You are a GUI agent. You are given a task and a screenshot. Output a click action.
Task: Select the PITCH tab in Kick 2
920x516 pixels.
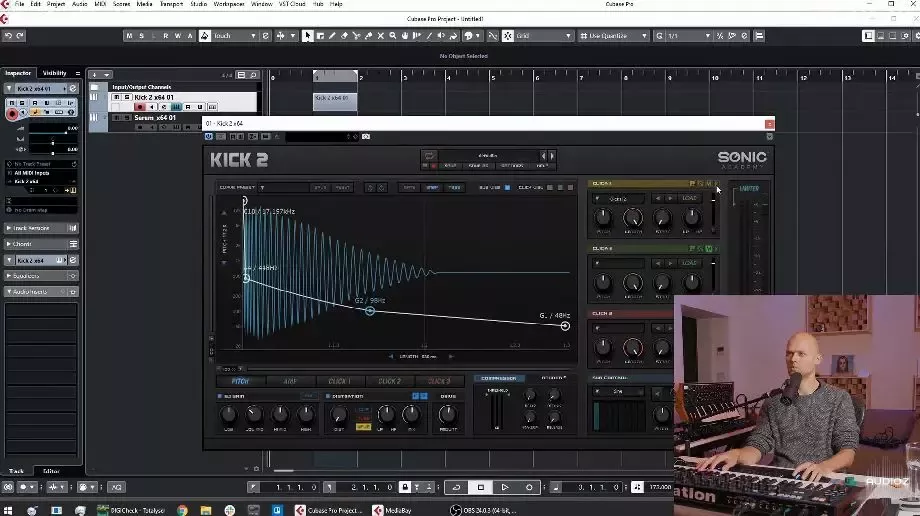point(240,381)
